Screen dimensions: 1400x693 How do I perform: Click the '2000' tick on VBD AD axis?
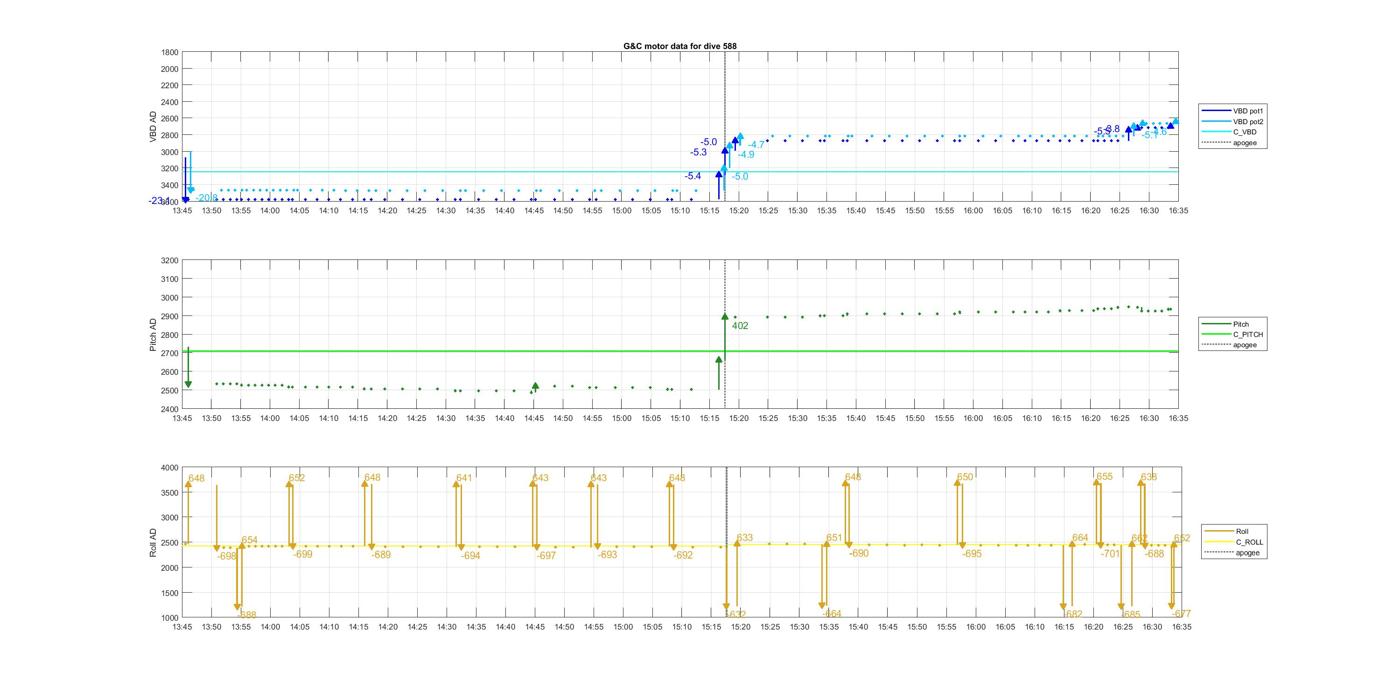170,69
